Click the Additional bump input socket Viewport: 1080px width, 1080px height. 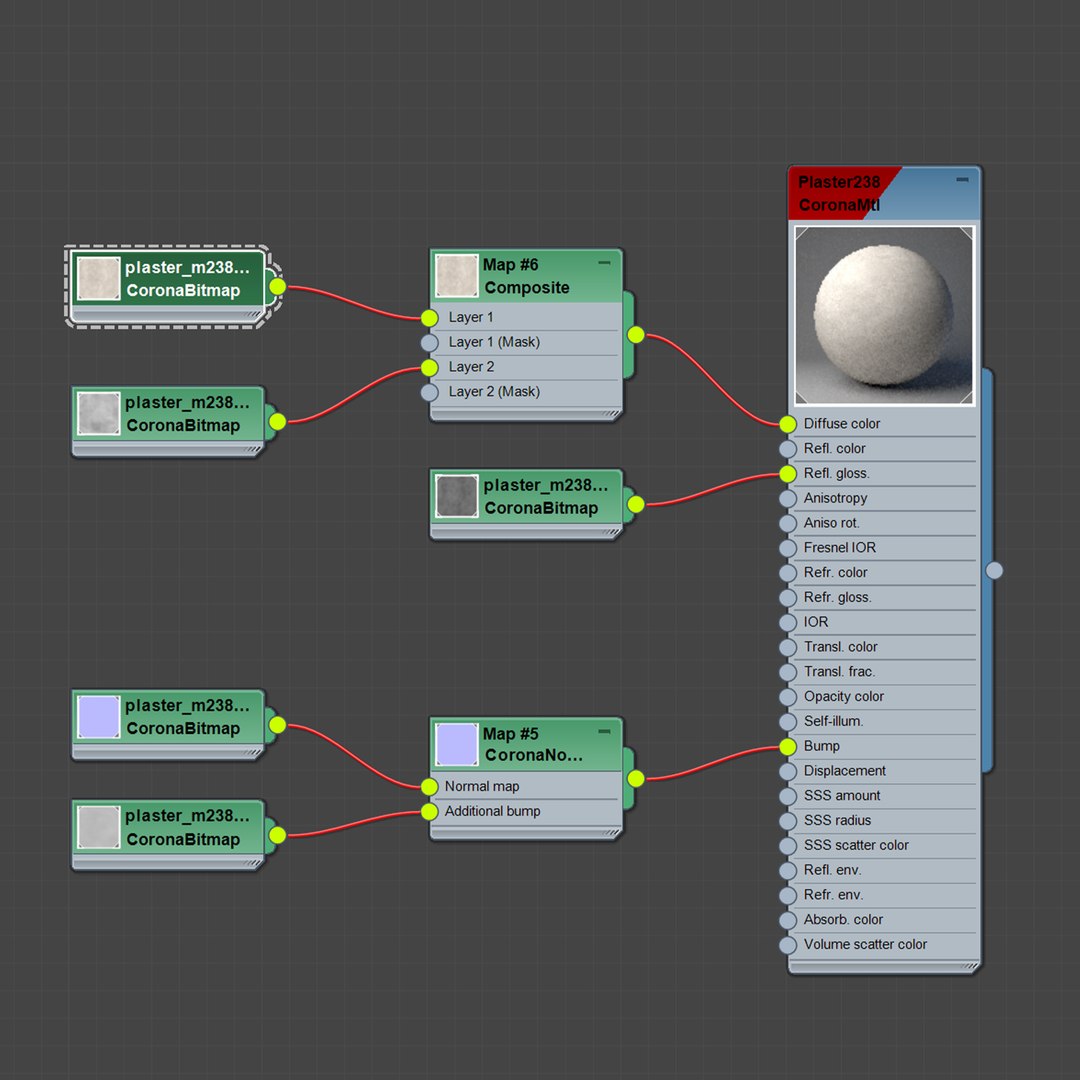coord(429,811)
